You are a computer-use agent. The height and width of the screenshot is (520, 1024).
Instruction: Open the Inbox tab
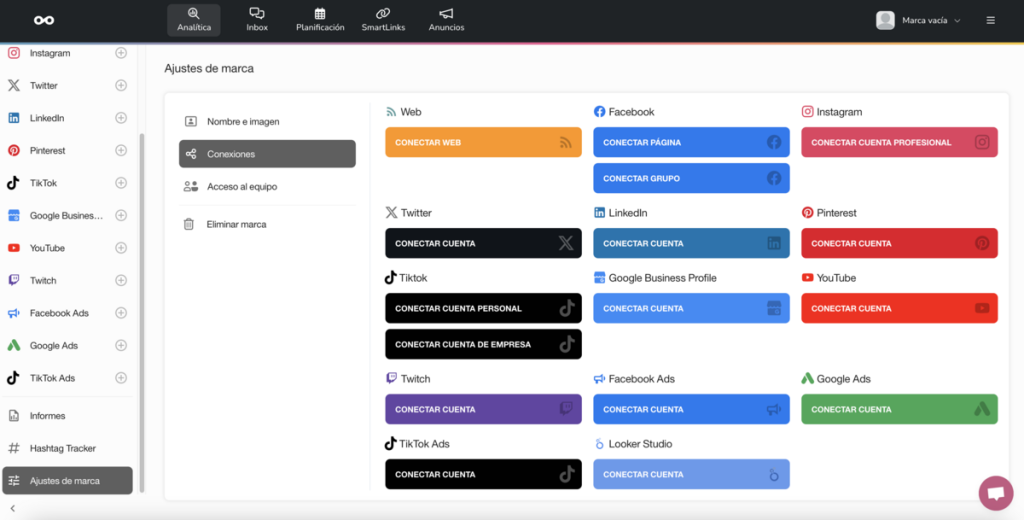click(257, 20)
